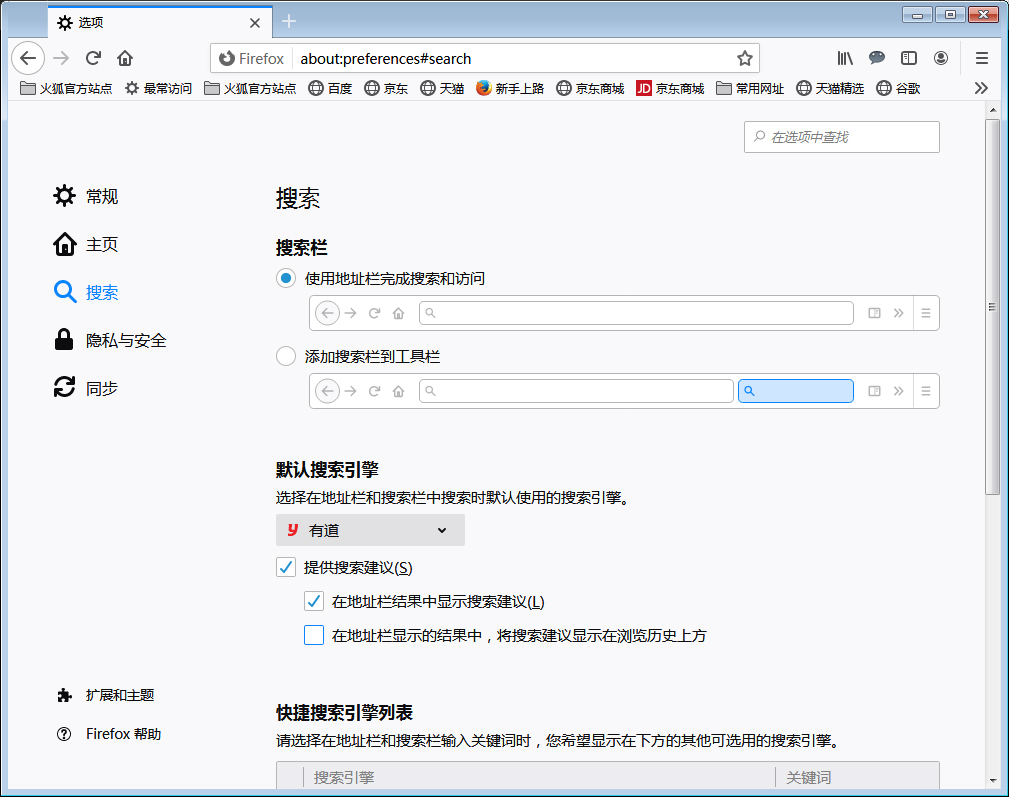Open the 有道 default search engine dropdown
This screenshot has width=1009, height=797.
pyautogui.click(x=370, y=530)
